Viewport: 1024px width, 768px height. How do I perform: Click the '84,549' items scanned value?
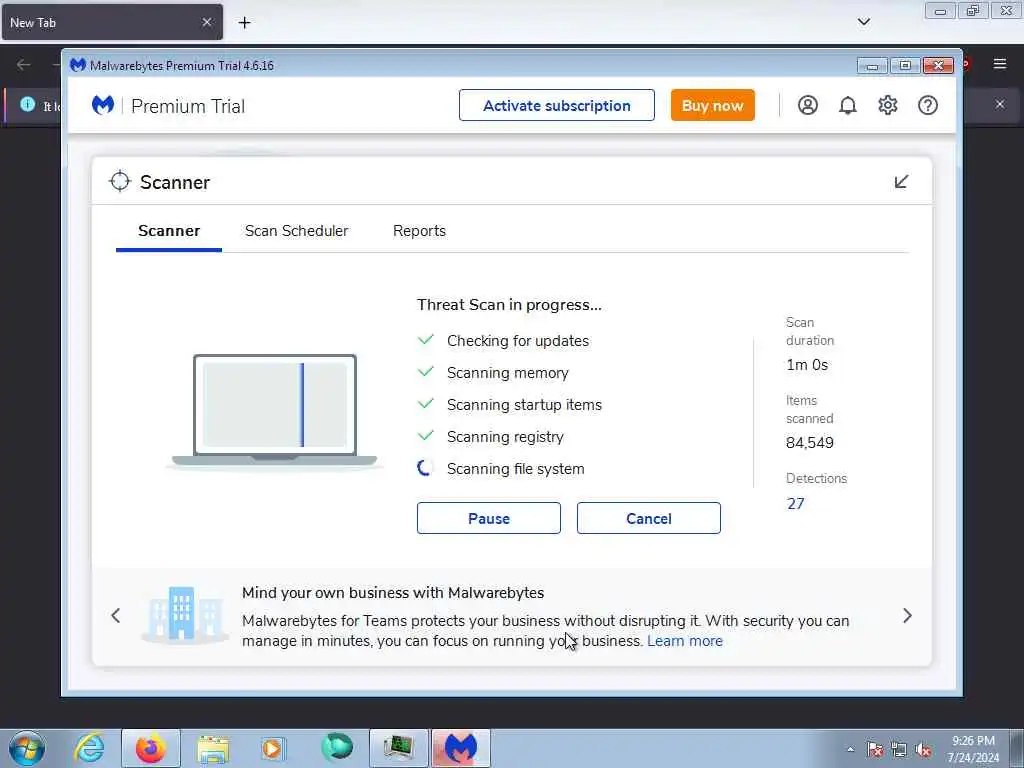[x=810, y=443]
